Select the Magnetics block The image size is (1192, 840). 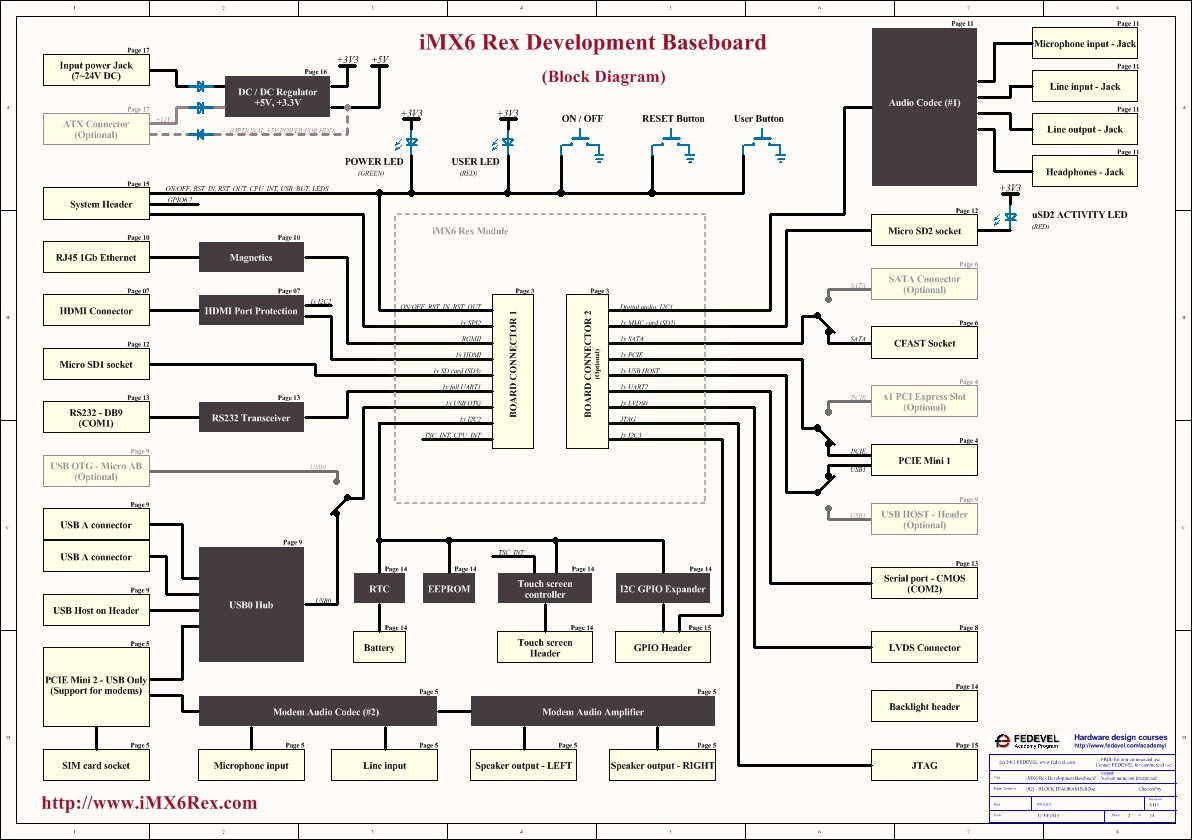(x=251, y=258)
